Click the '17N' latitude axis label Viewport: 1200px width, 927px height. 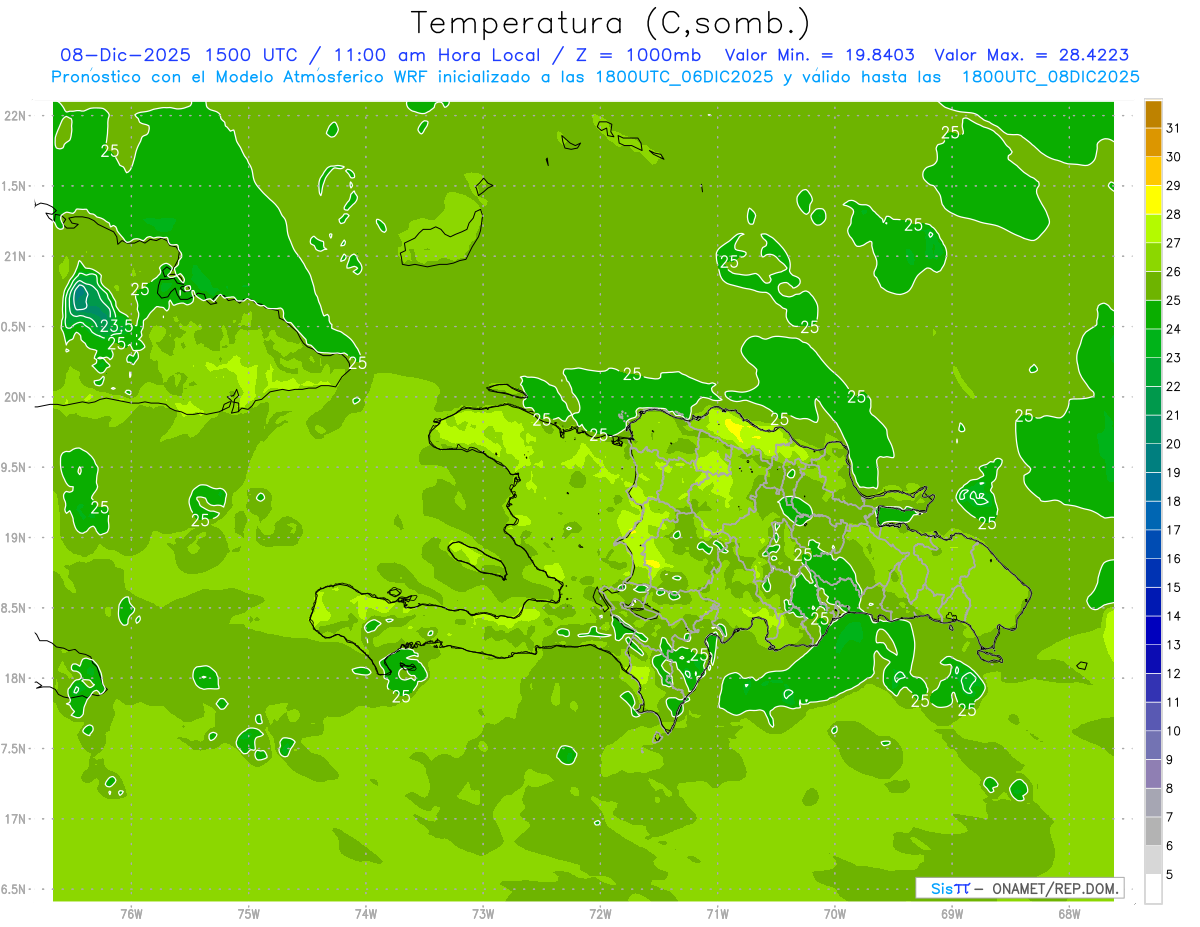pos(15,819)
